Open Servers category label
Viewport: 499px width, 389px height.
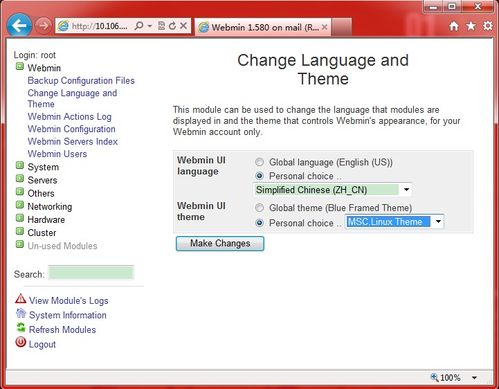click(42, 180)
